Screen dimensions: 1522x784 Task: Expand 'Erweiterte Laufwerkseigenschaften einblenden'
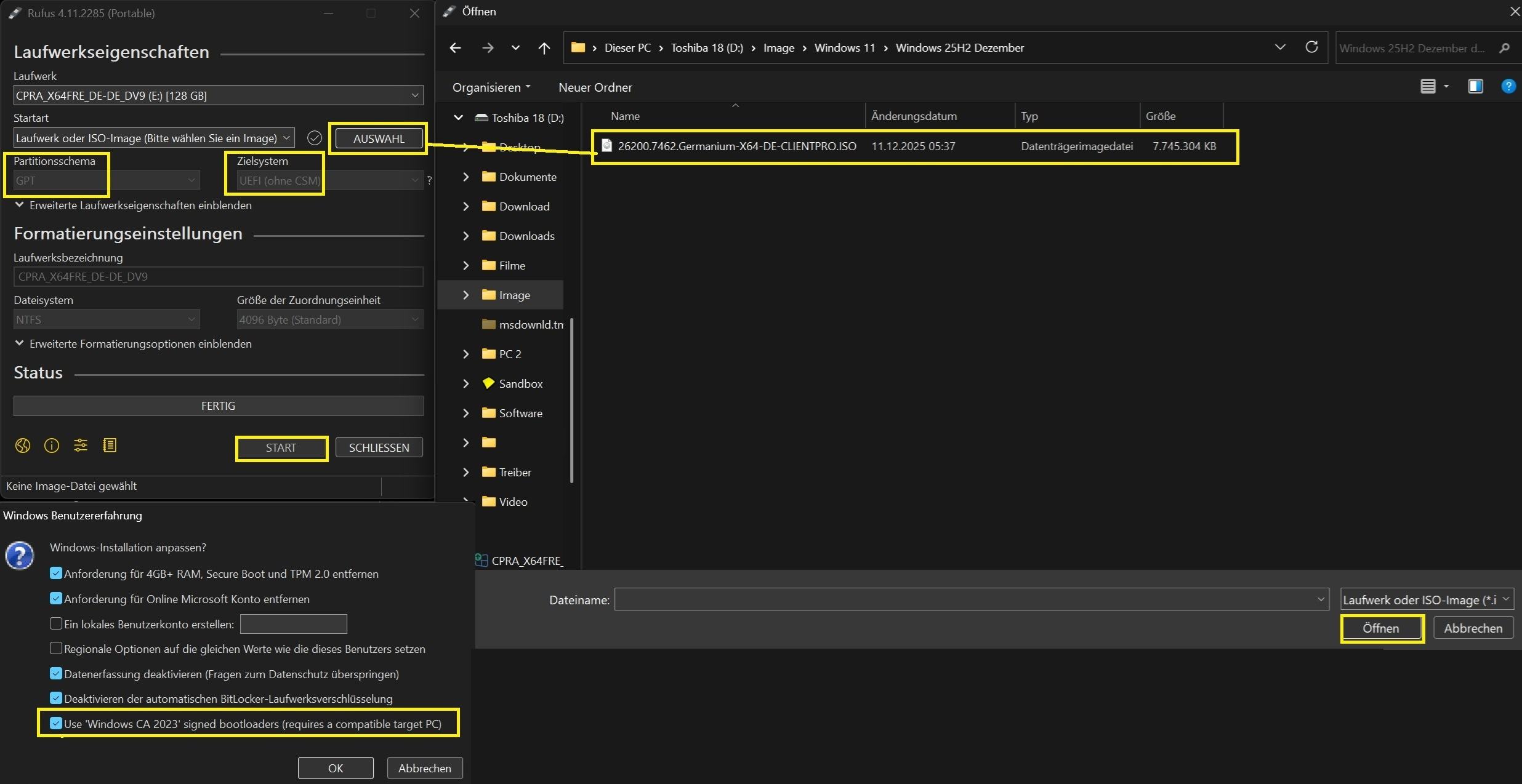pos(140,206)
